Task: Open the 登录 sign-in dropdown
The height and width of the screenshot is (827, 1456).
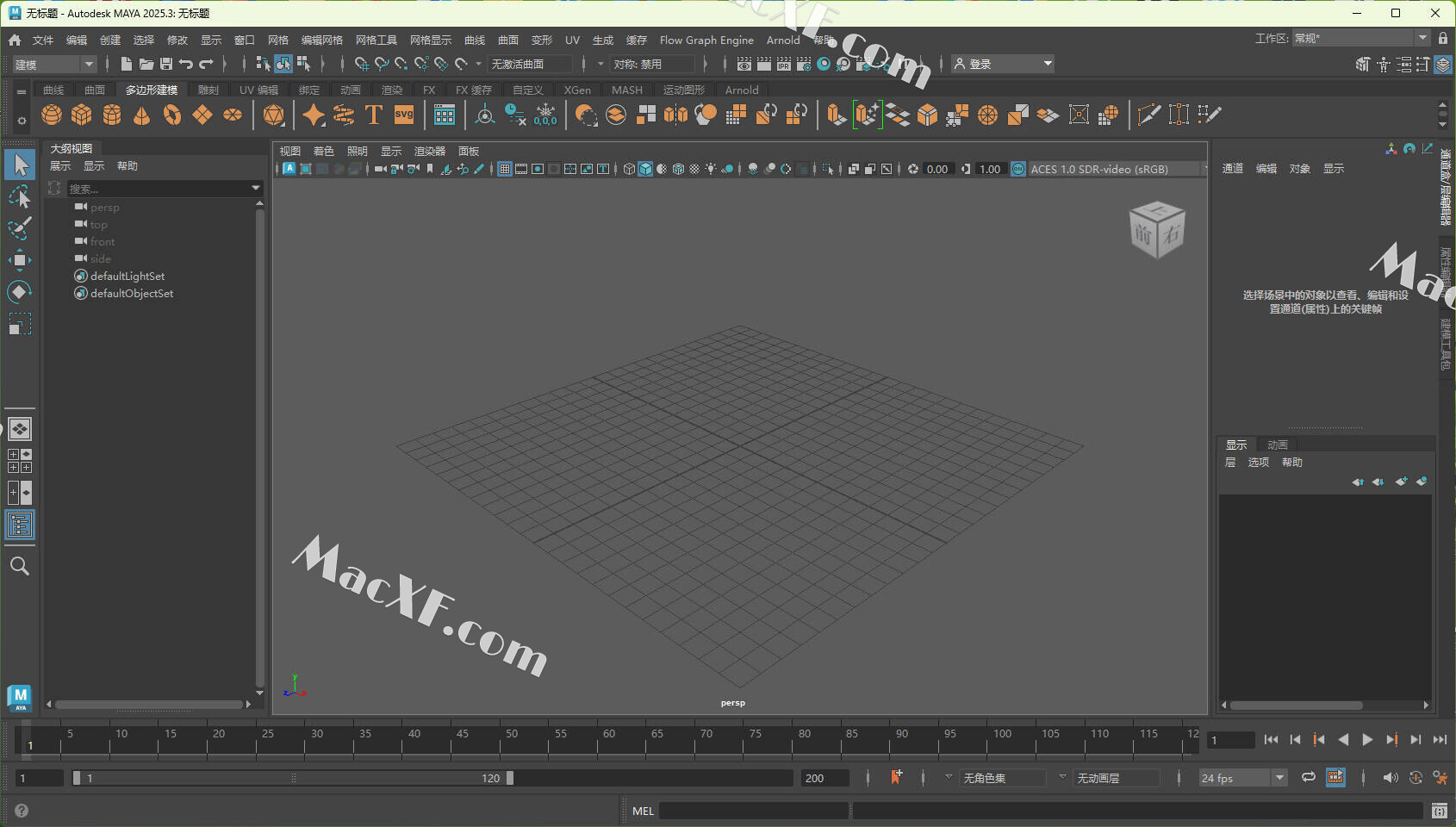Action: click(x=1003, y=64)
